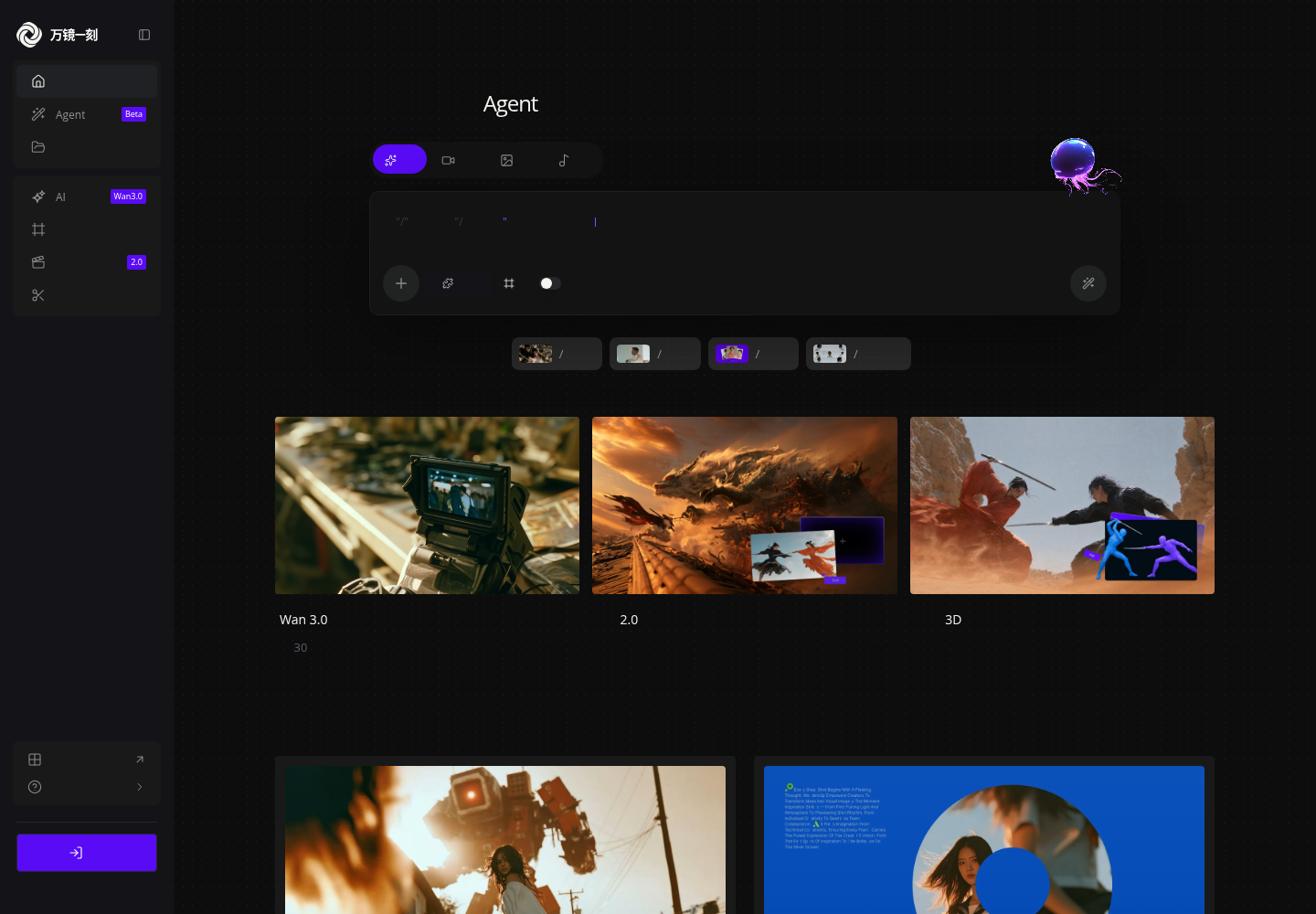Click the Wan3.0 badge in the sidebar
The width and height of the screenshot is (1316, 914).
click(128, 197)
